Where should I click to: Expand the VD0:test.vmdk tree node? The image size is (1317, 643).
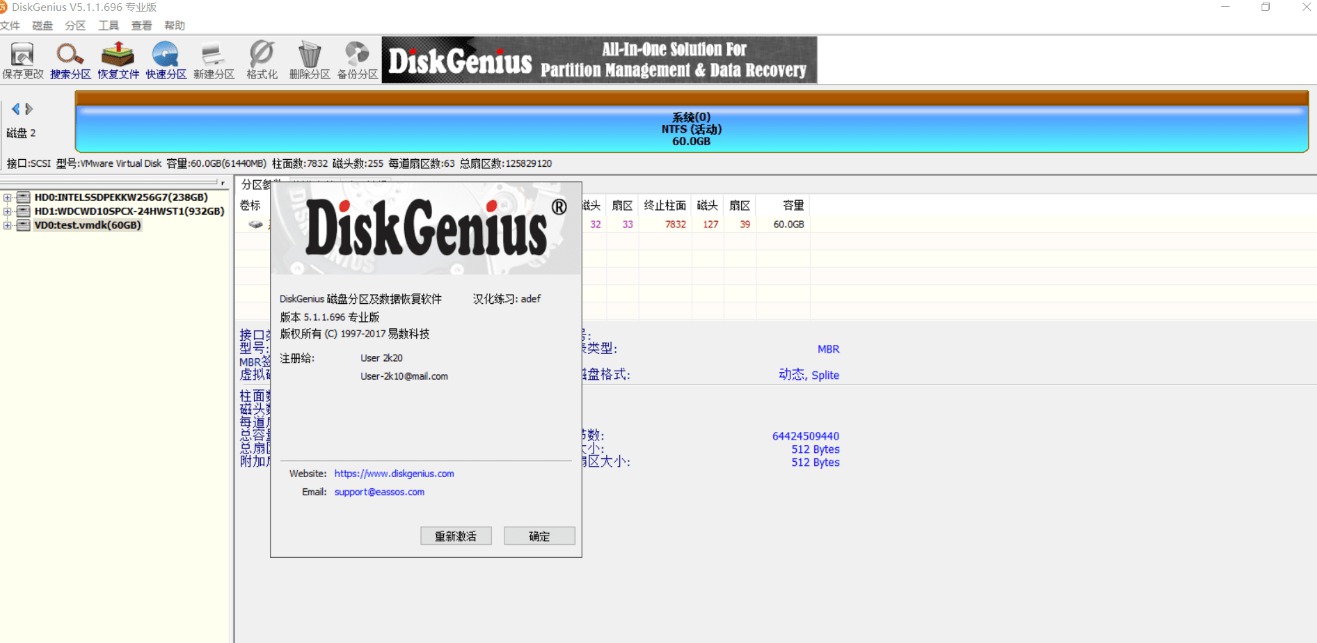pyautogui.click(x=8, y=225)
